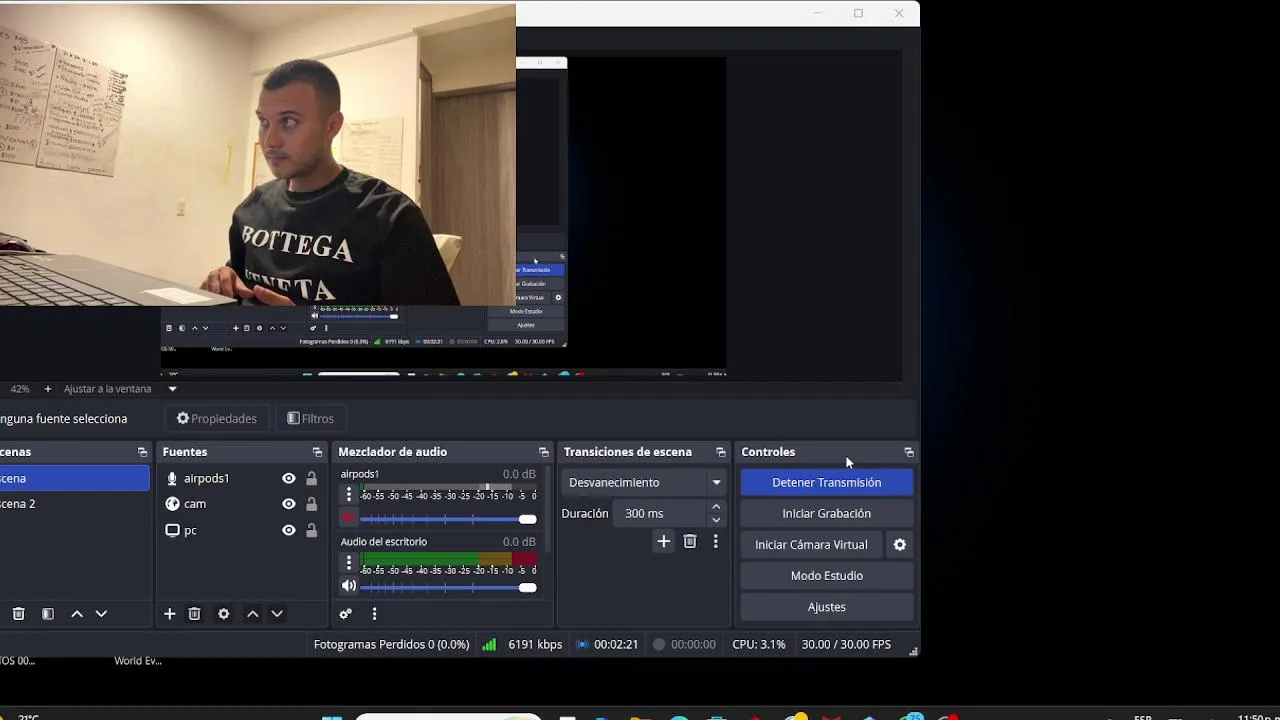The width and height of the screenshot is (1280, 720).
Task: Open Ajustes settings
Action: tap(826, 607)
